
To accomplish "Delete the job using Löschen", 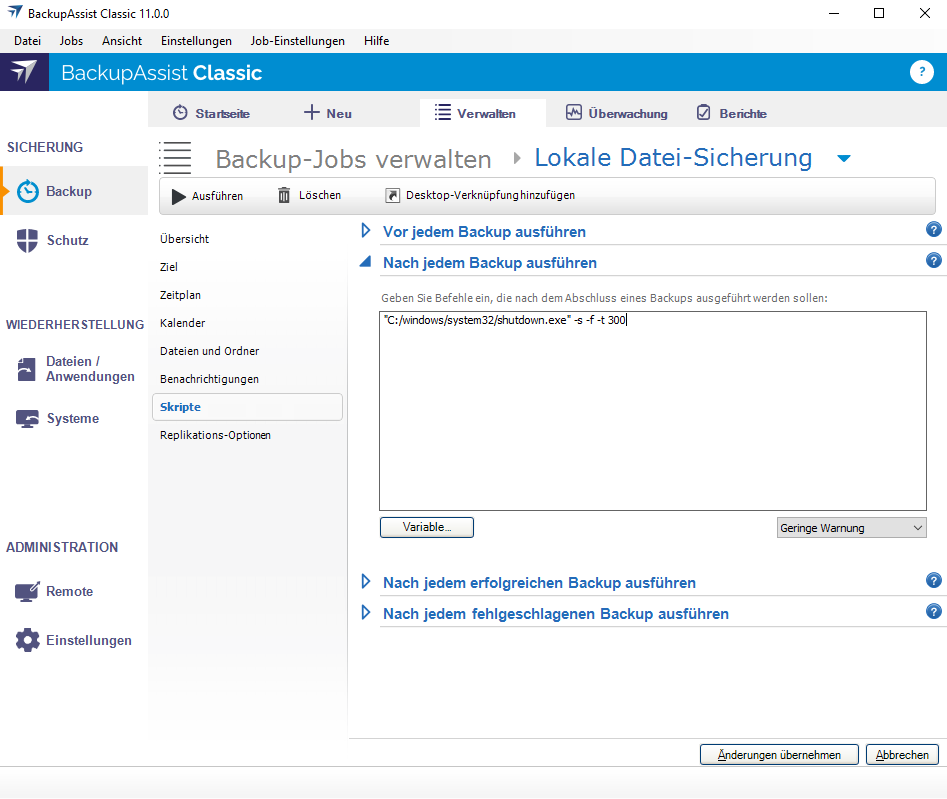I will tap(309, 196).
